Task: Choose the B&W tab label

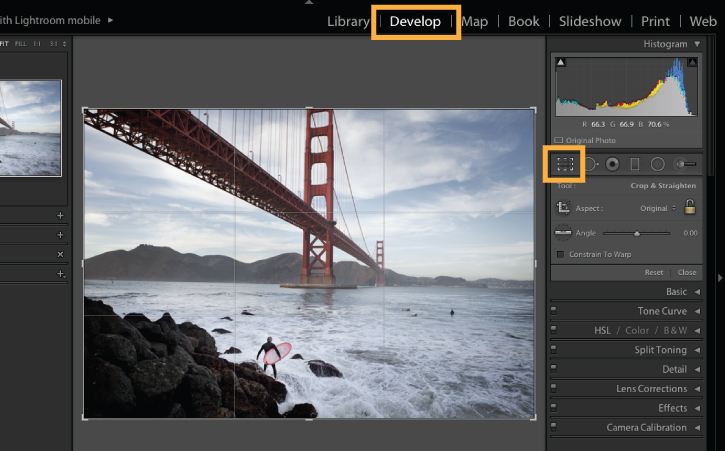Action: (675, 331)
